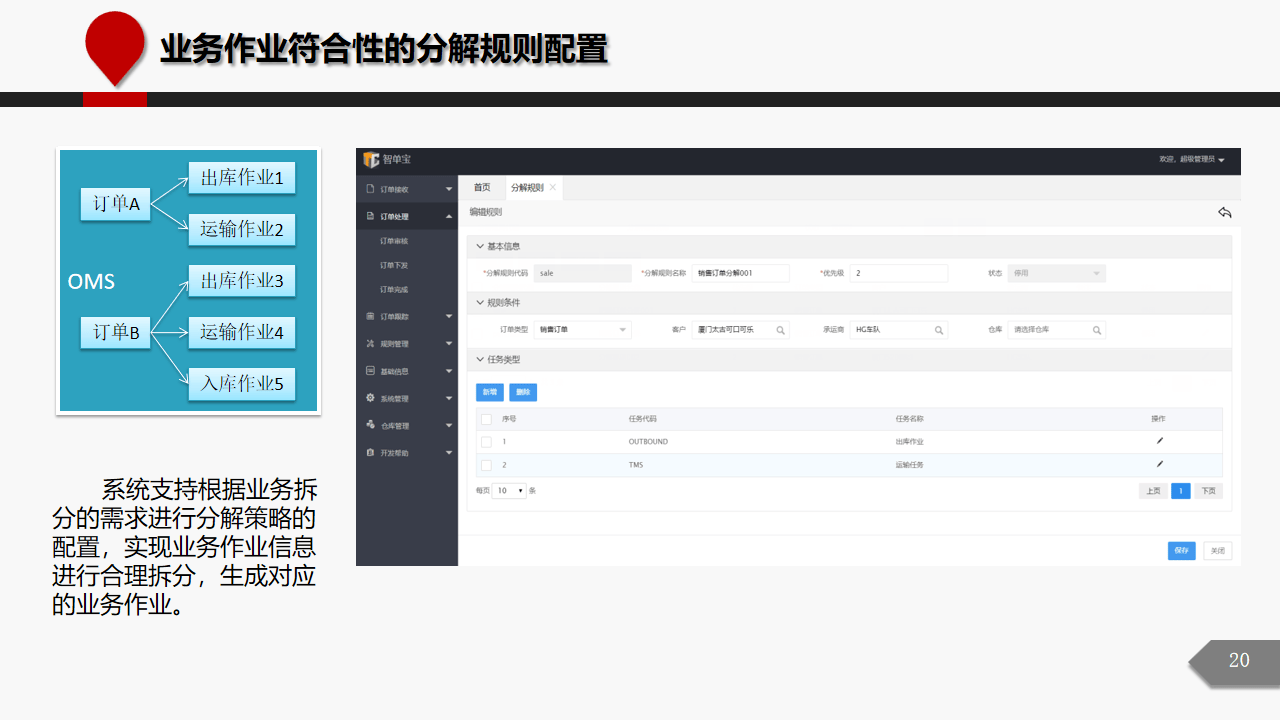The width and height of the screenshot is (1280, 720).
Task: Click the 订单B box in OMS diagram
Action: pos(115,333)
